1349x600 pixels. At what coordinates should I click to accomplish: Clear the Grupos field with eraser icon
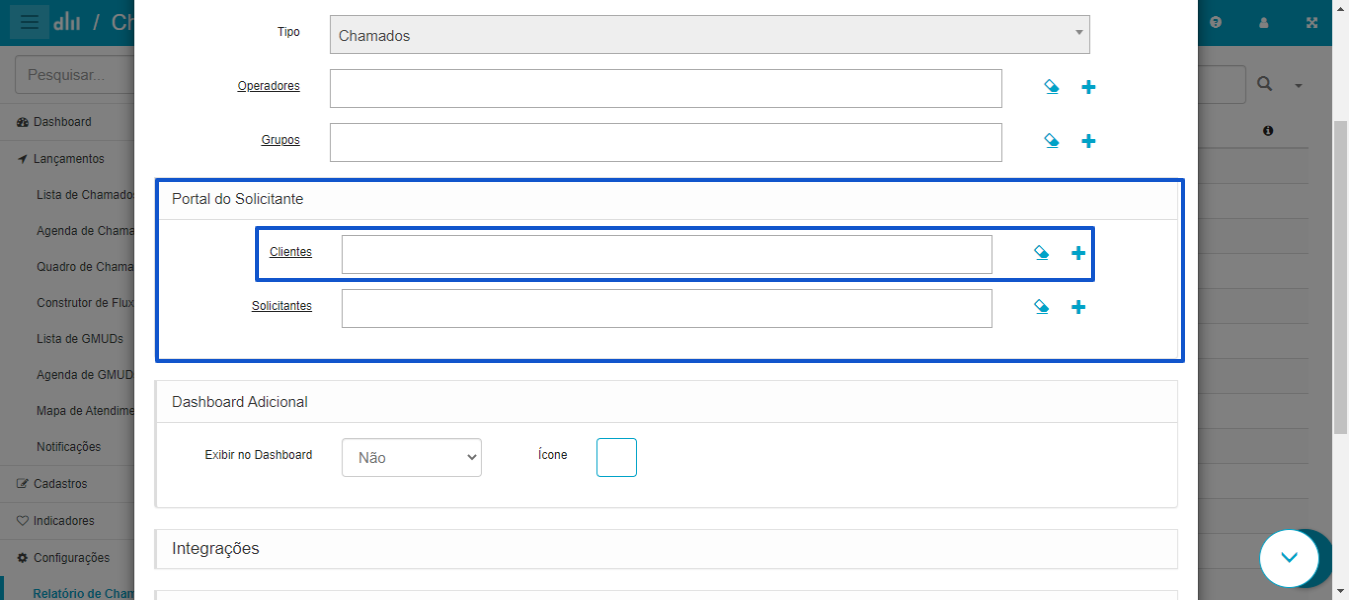click(x=1051, y=141)
